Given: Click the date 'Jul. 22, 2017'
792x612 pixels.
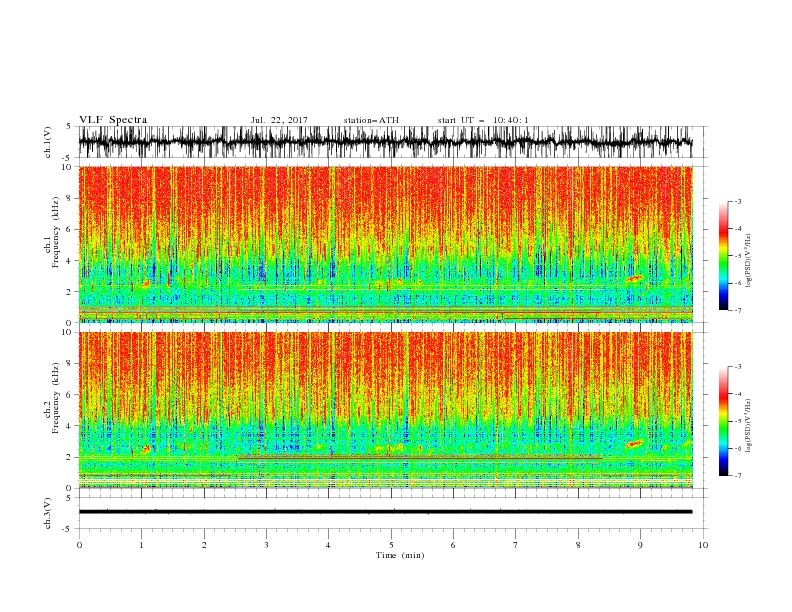Looking at the screenshot, I should coord(279,120).
